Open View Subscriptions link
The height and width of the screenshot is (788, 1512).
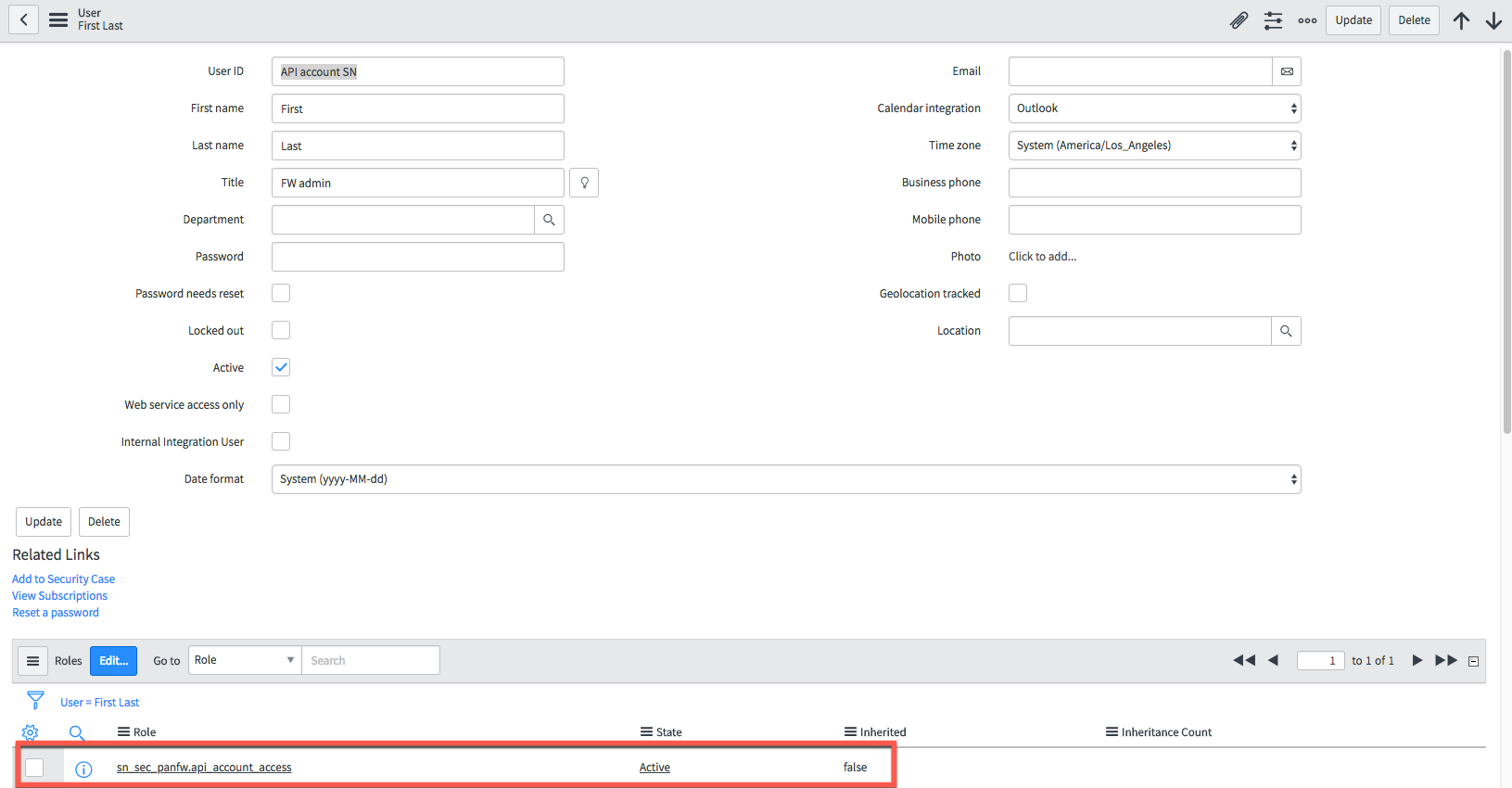coord(59,596)
